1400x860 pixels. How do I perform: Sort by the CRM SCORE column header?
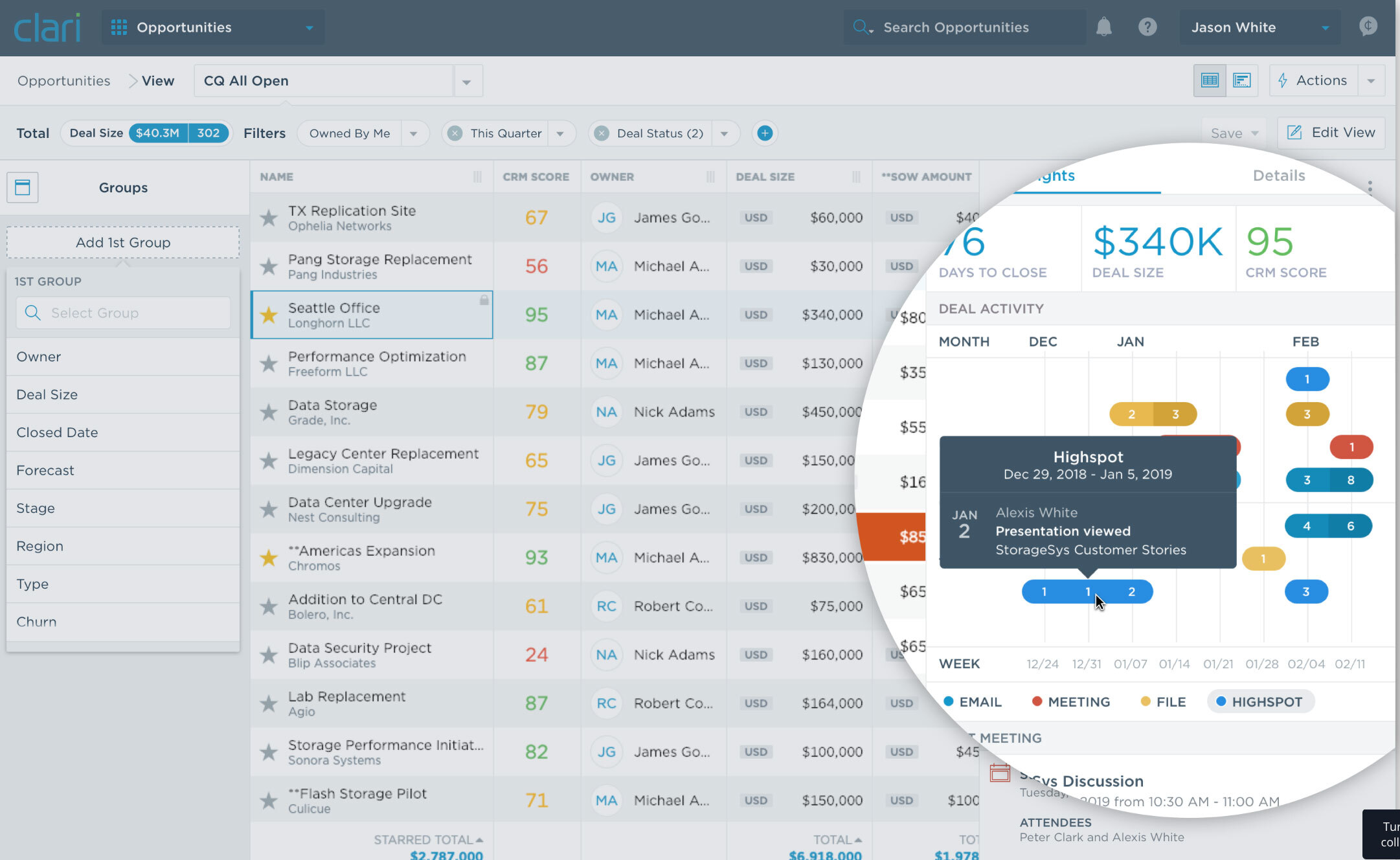[536, 177]
